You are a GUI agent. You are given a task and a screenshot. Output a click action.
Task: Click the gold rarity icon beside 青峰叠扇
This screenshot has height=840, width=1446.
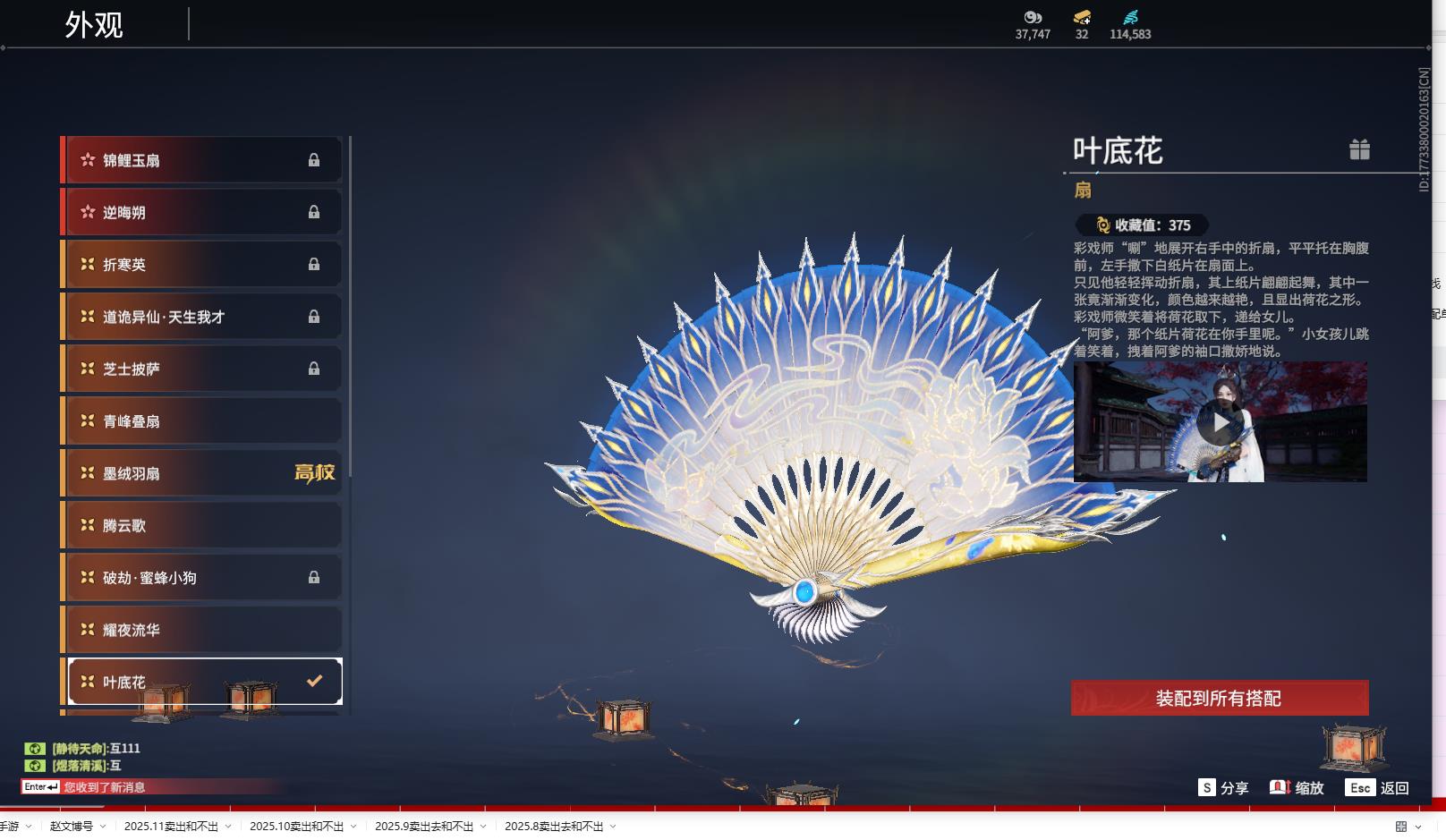tap(88, 420)
